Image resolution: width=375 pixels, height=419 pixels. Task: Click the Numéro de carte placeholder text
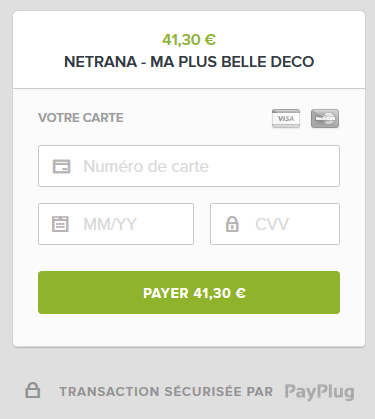[x=146, y=166]
